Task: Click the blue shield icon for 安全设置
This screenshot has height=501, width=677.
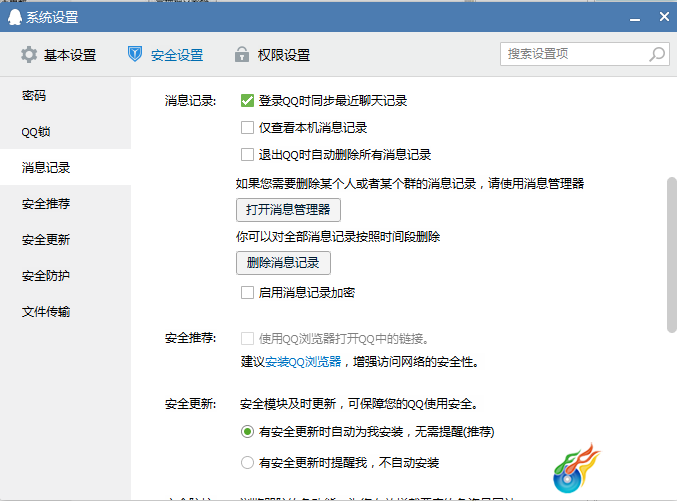Action: (135, 54)
